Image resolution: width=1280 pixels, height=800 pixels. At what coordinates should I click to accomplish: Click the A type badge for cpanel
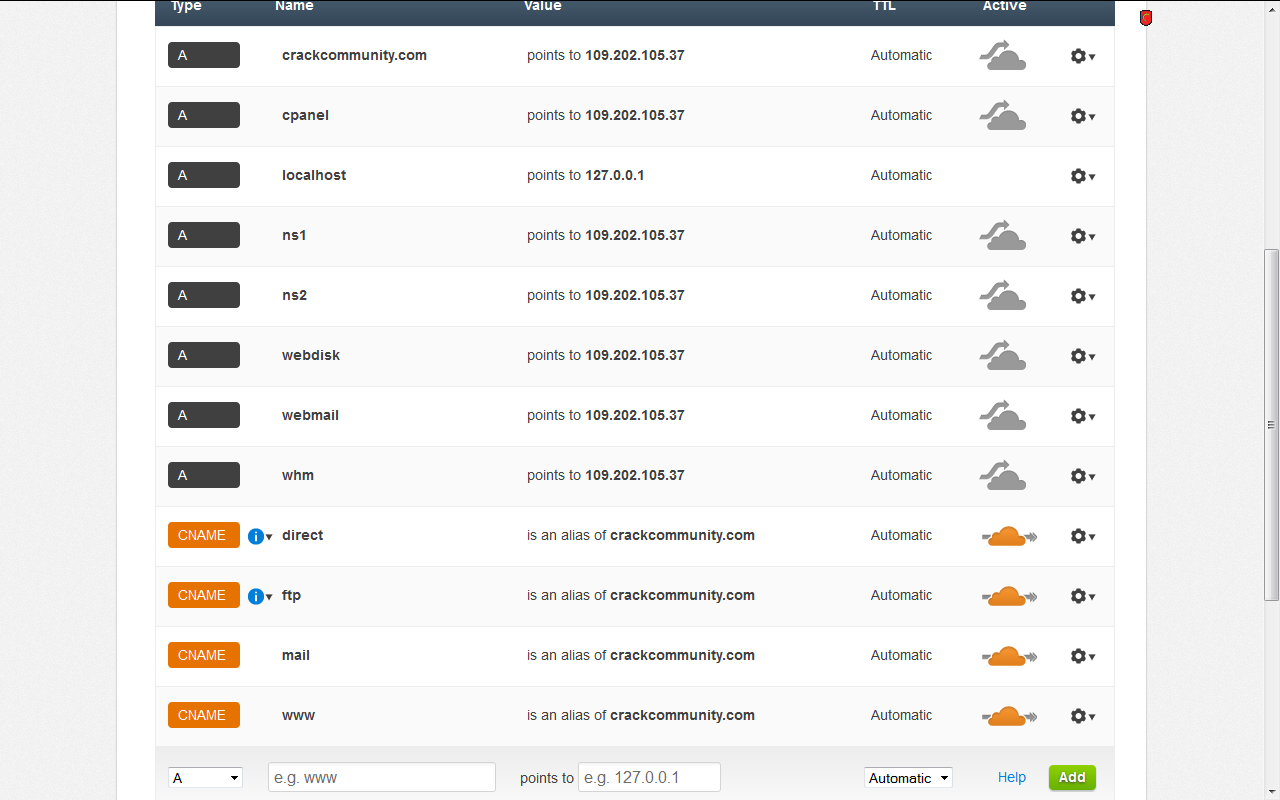tap(204, 115)
